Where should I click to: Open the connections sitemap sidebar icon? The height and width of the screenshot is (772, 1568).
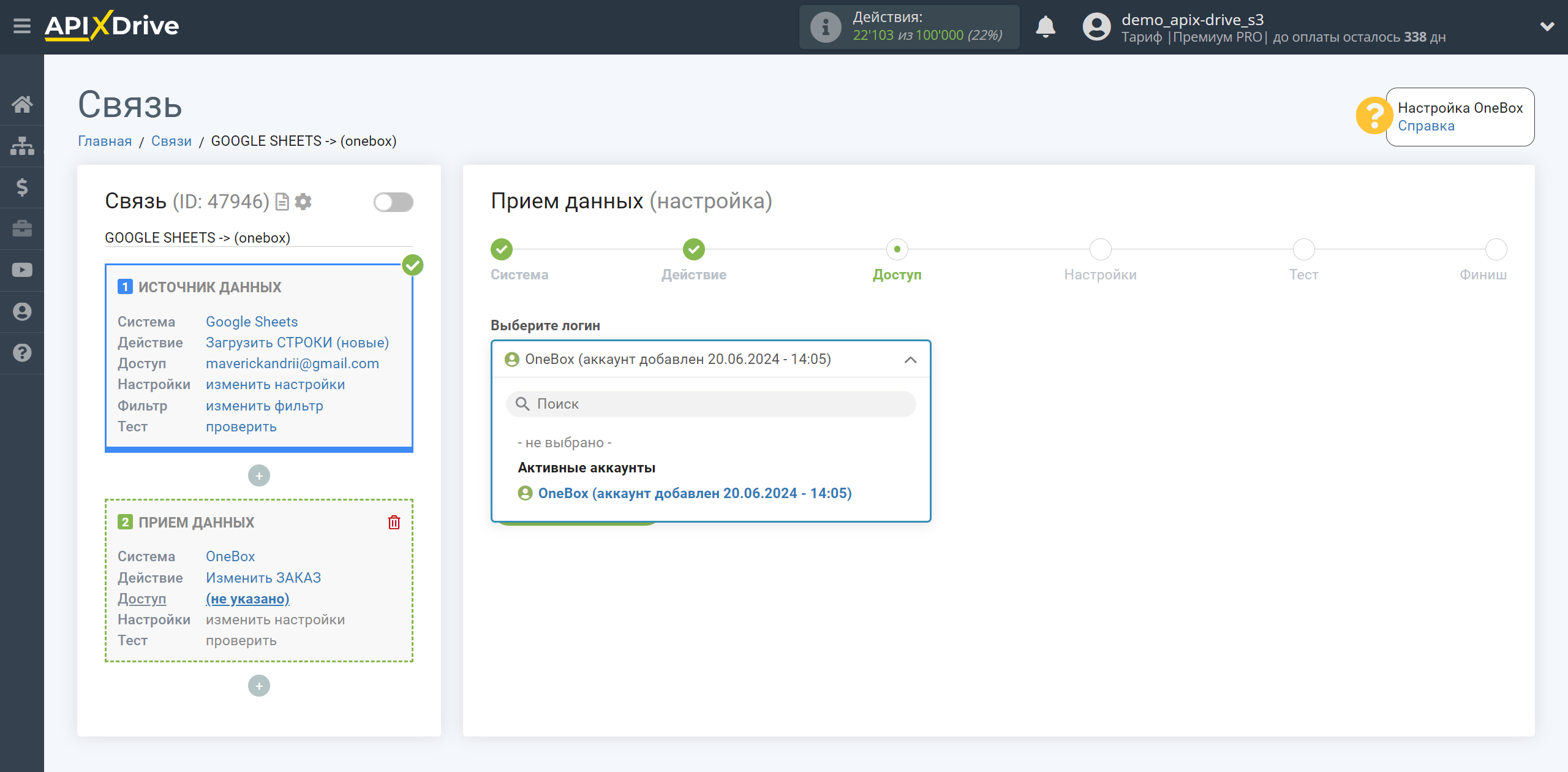(x=22, y=146)
